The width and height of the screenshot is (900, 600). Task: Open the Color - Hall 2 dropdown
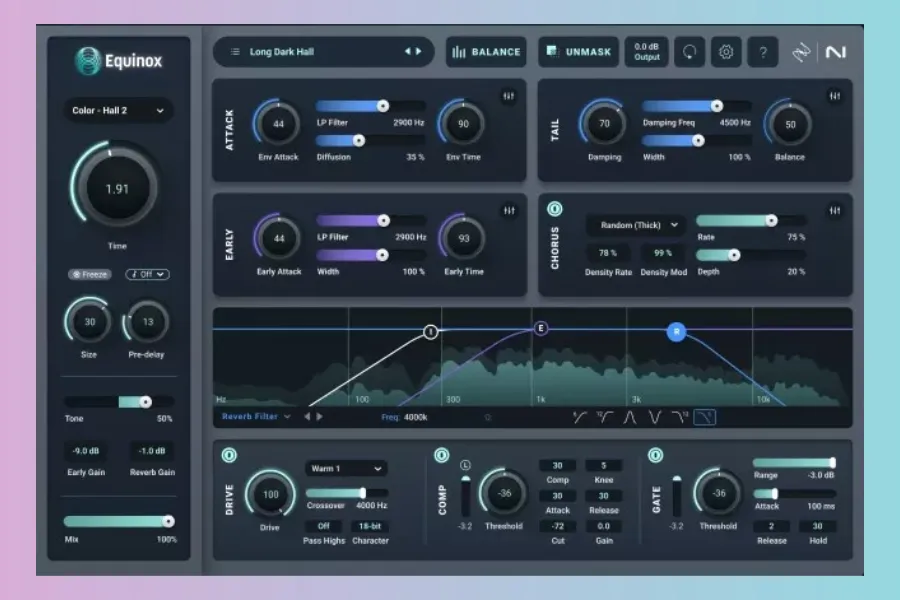pyautogui.click(x=117, y=111)
